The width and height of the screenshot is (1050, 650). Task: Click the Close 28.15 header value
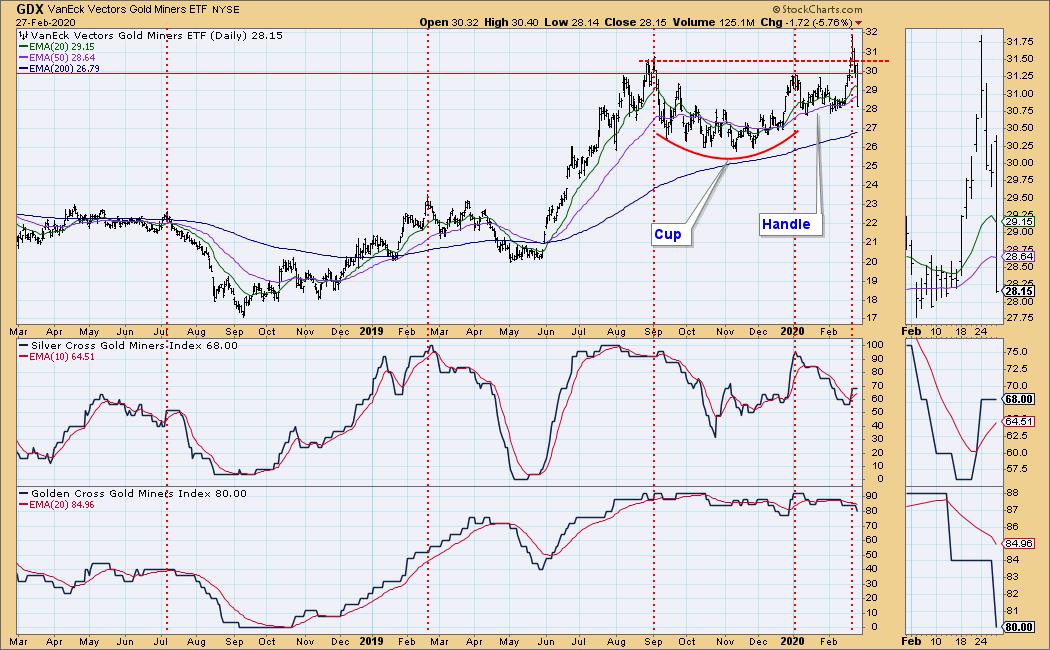tap(635, 22)
